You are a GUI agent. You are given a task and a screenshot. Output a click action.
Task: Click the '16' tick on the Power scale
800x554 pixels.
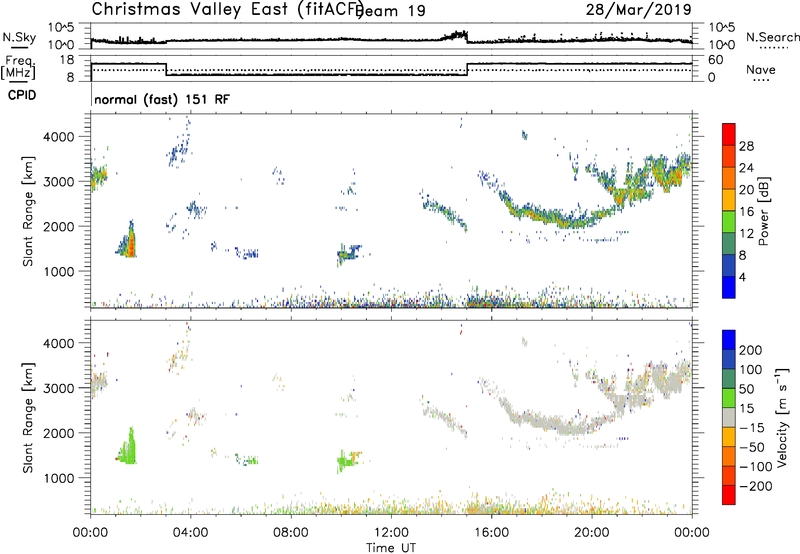(746, 212)
